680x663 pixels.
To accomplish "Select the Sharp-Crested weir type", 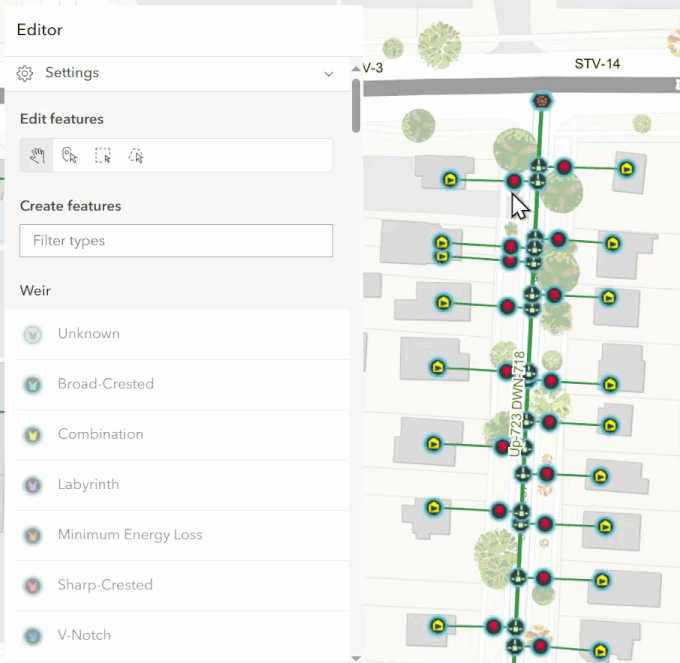I will point(105,585).
